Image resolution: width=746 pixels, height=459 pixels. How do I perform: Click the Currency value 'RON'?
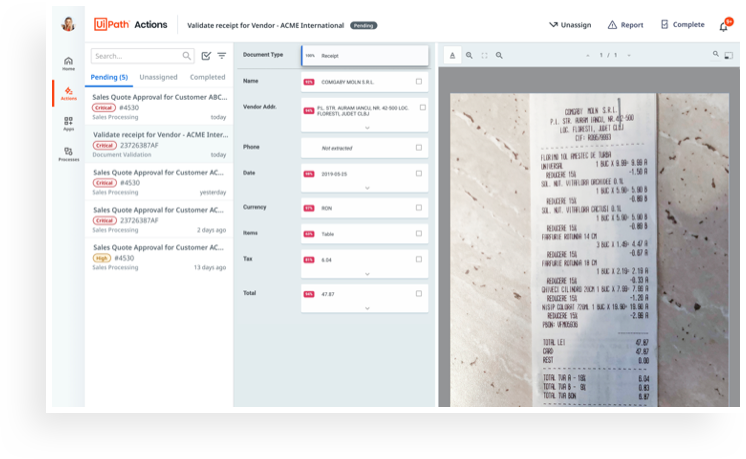coord(326,208)
